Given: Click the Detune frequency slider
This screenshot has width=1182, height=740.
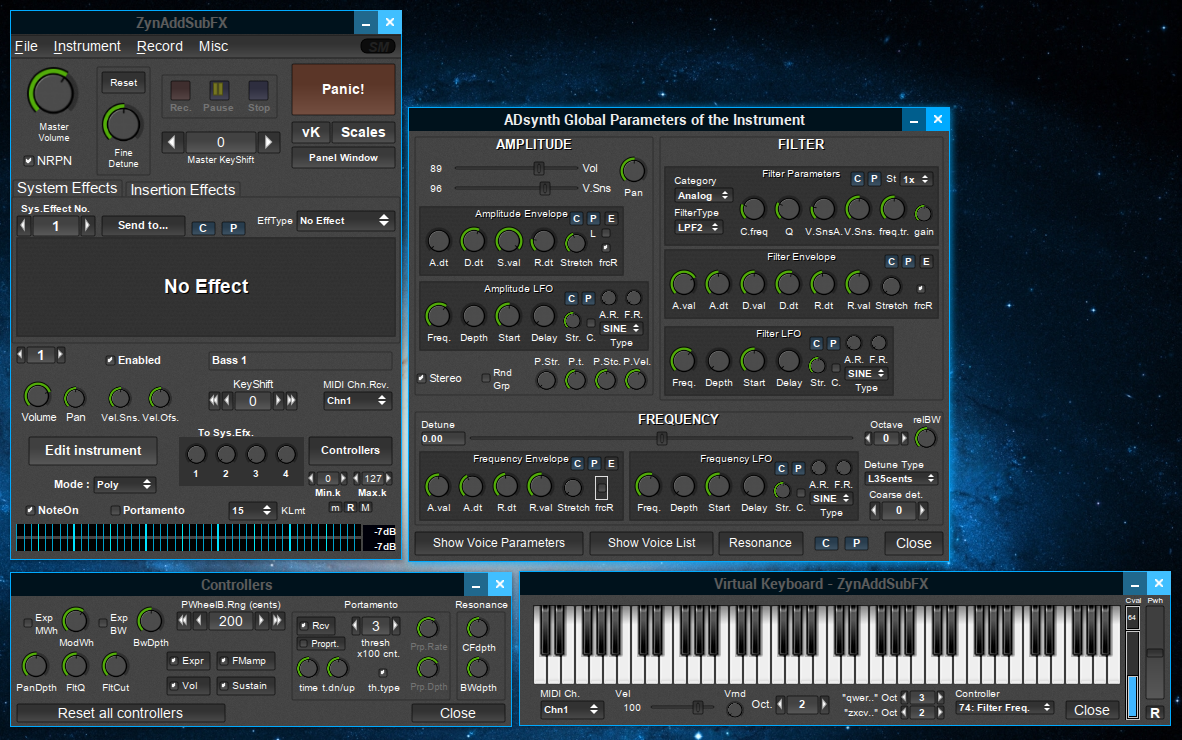Looking at the screenshot, I should coord(660,438).
